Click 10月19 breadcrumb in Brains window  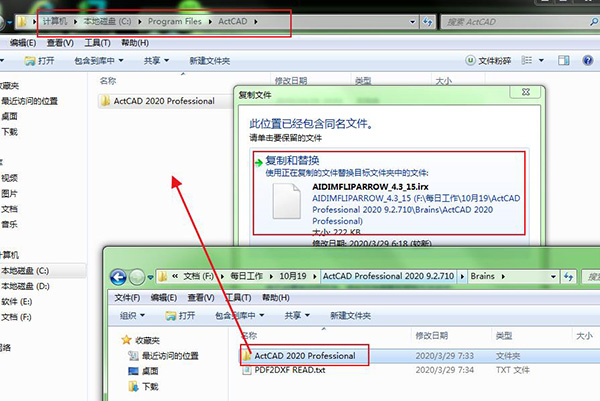point(293,276)
